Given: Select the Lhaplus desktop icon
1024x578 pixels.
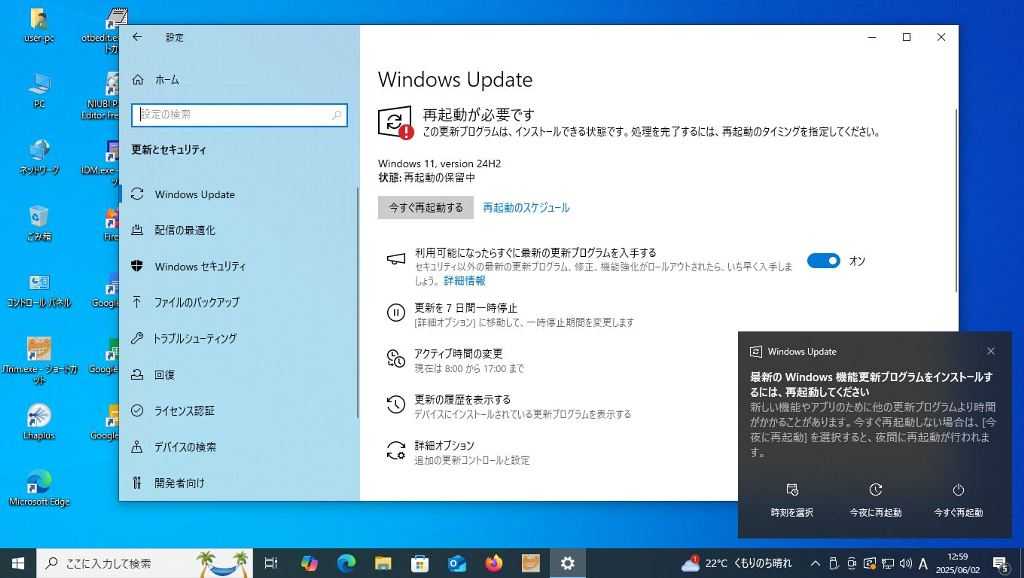Looking at the screenshot, I should click(x=39, y=422).
